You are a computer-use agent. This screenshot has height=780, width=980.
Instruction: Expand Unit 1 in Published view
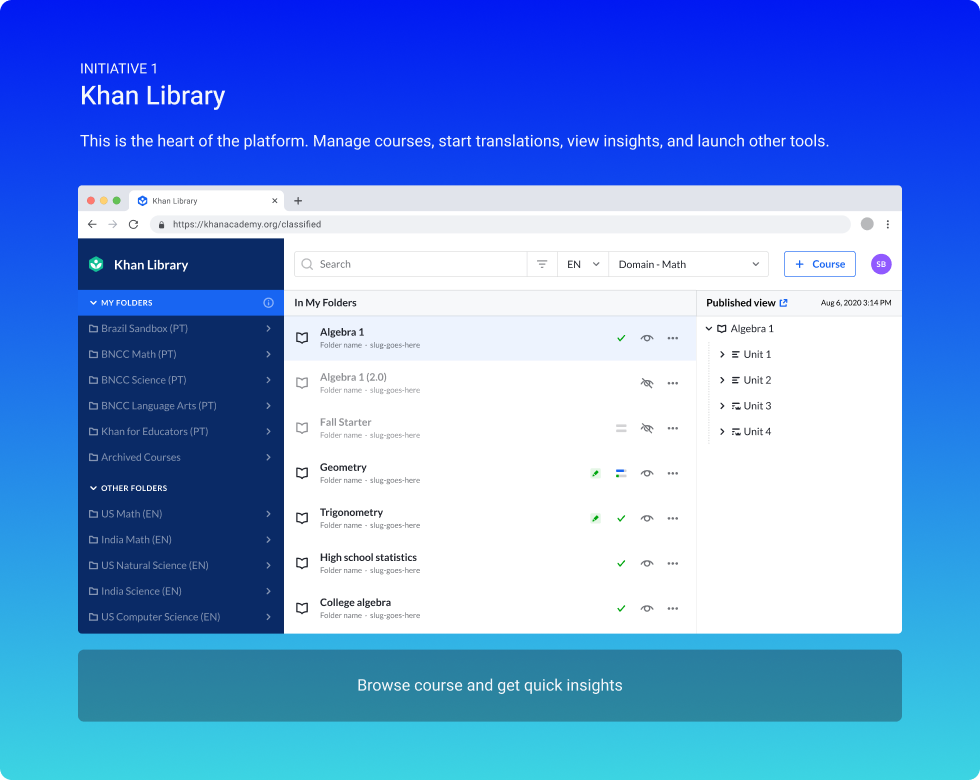point(722,354)
